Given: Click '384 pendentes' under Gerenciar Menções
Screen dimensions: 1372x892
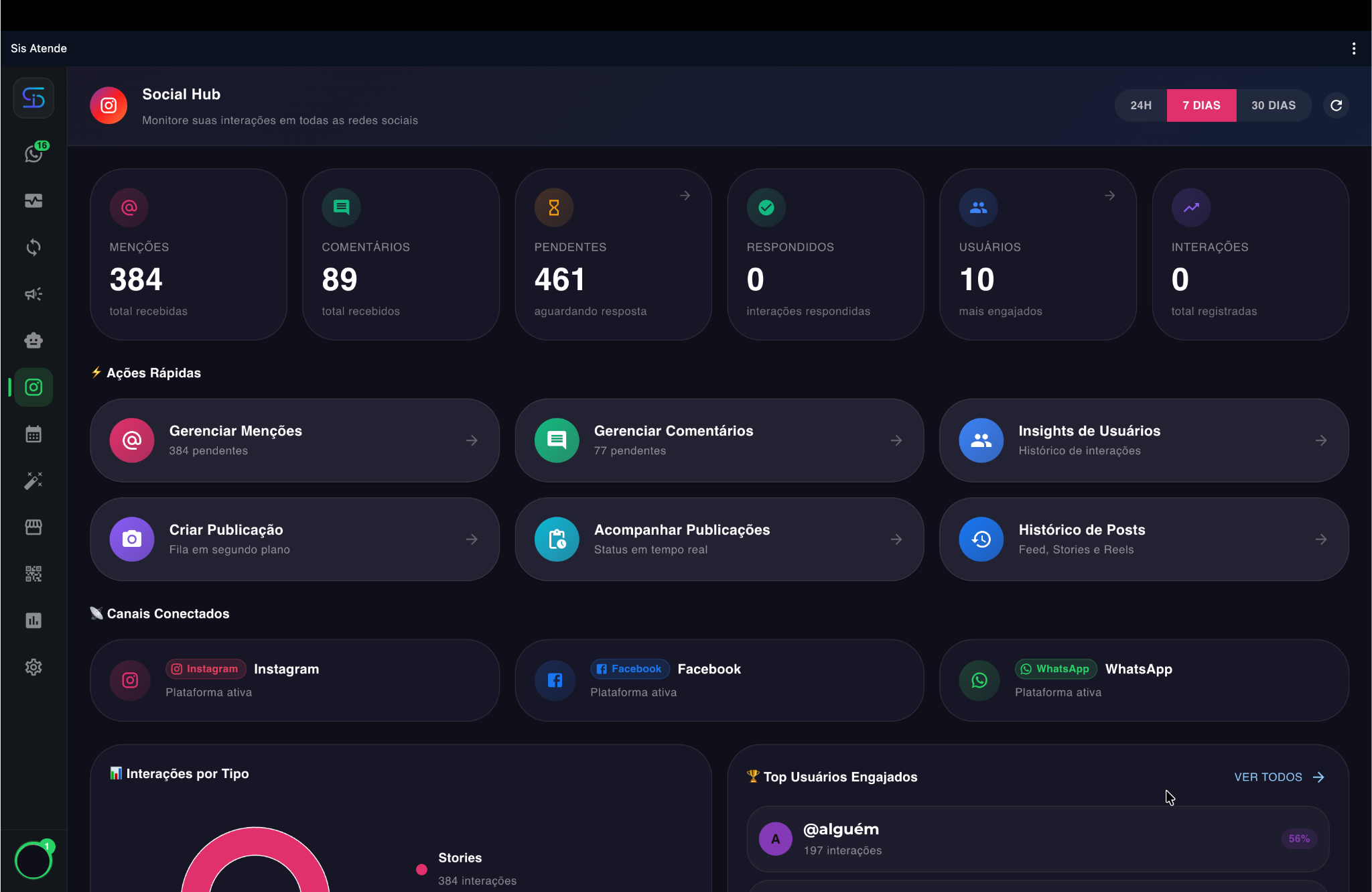Looking at the screenshot, I should click(208, 451).
